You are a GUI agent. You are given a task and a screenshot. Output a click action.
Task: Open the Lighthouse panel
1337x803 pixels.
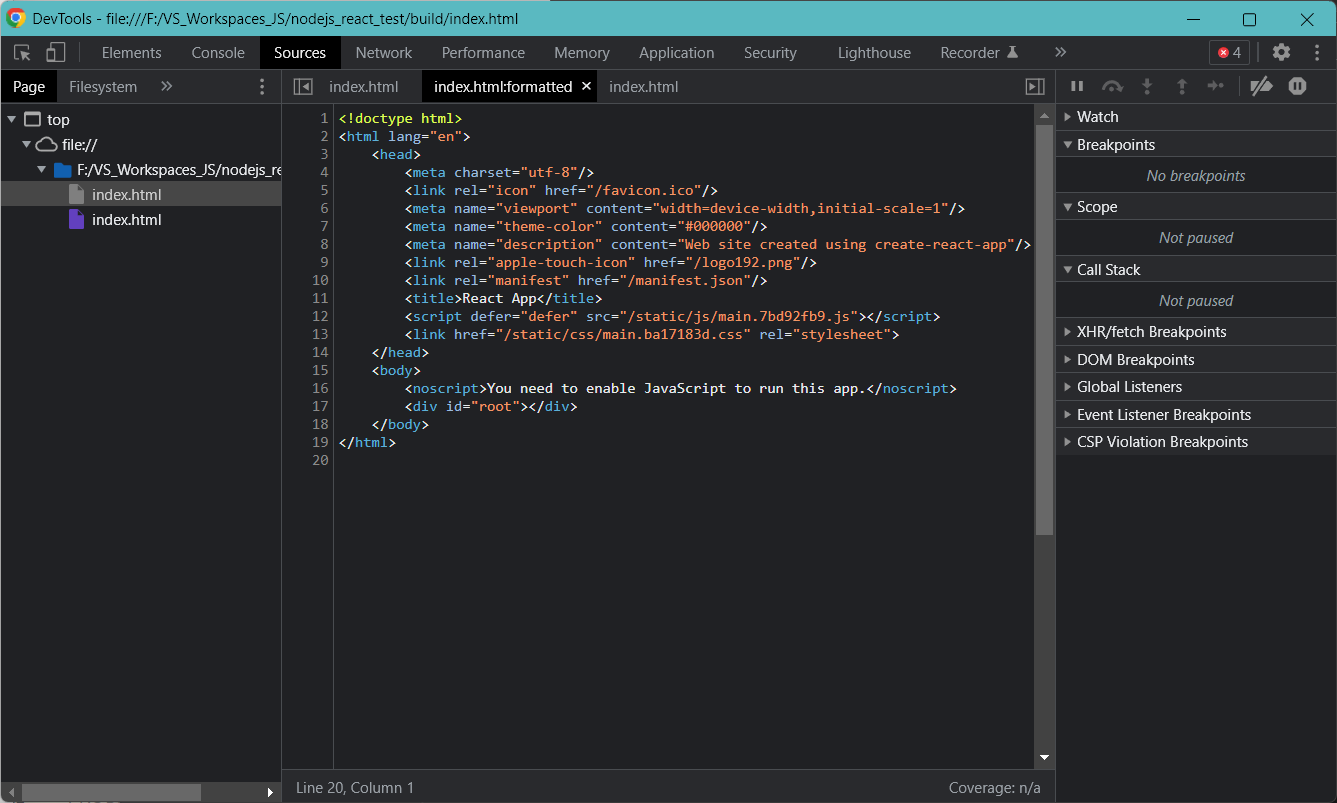tap(874, 53)
